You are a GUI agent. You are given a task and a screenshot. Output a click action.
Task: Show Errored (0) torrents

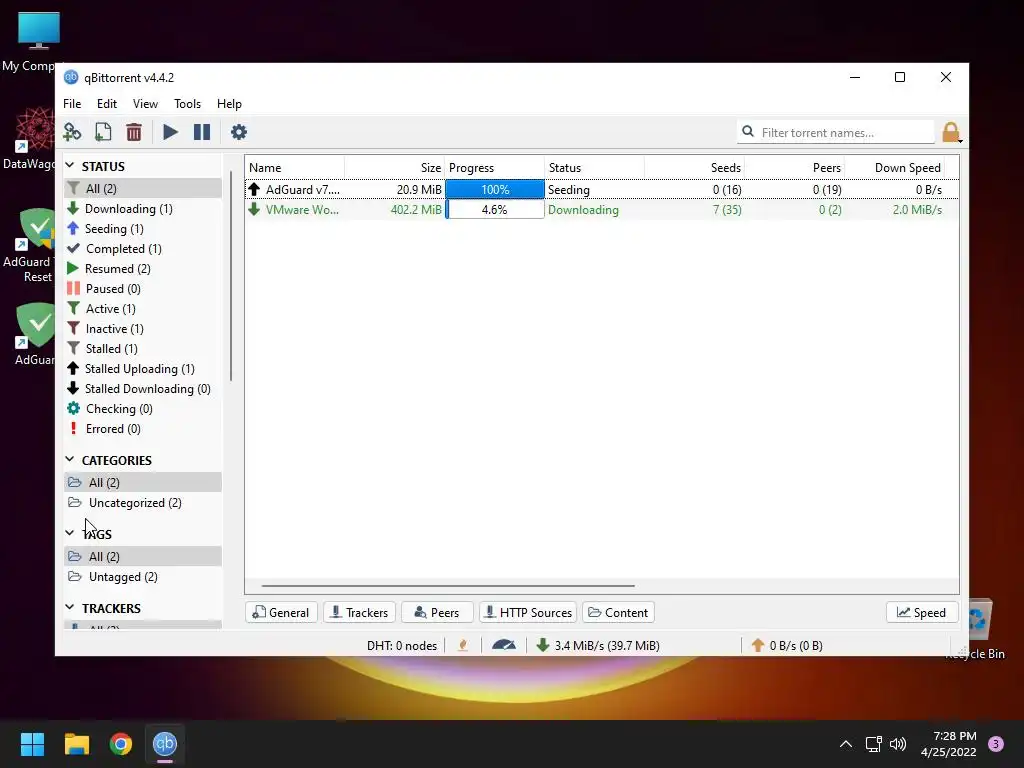[x=113, y=429]
